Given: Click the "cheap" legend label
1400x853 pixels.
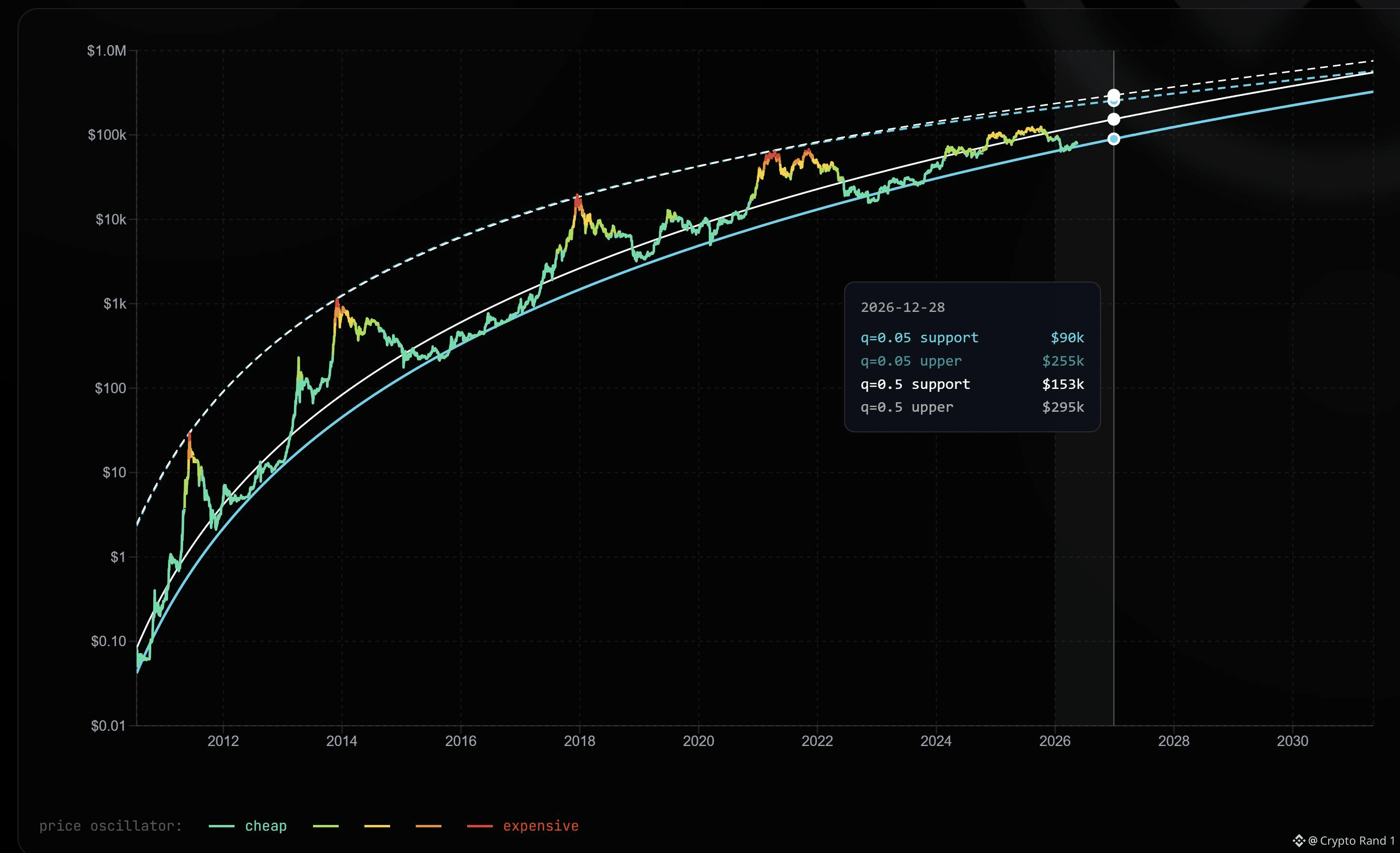Looking at the screenshot, I should click(266, 826).
